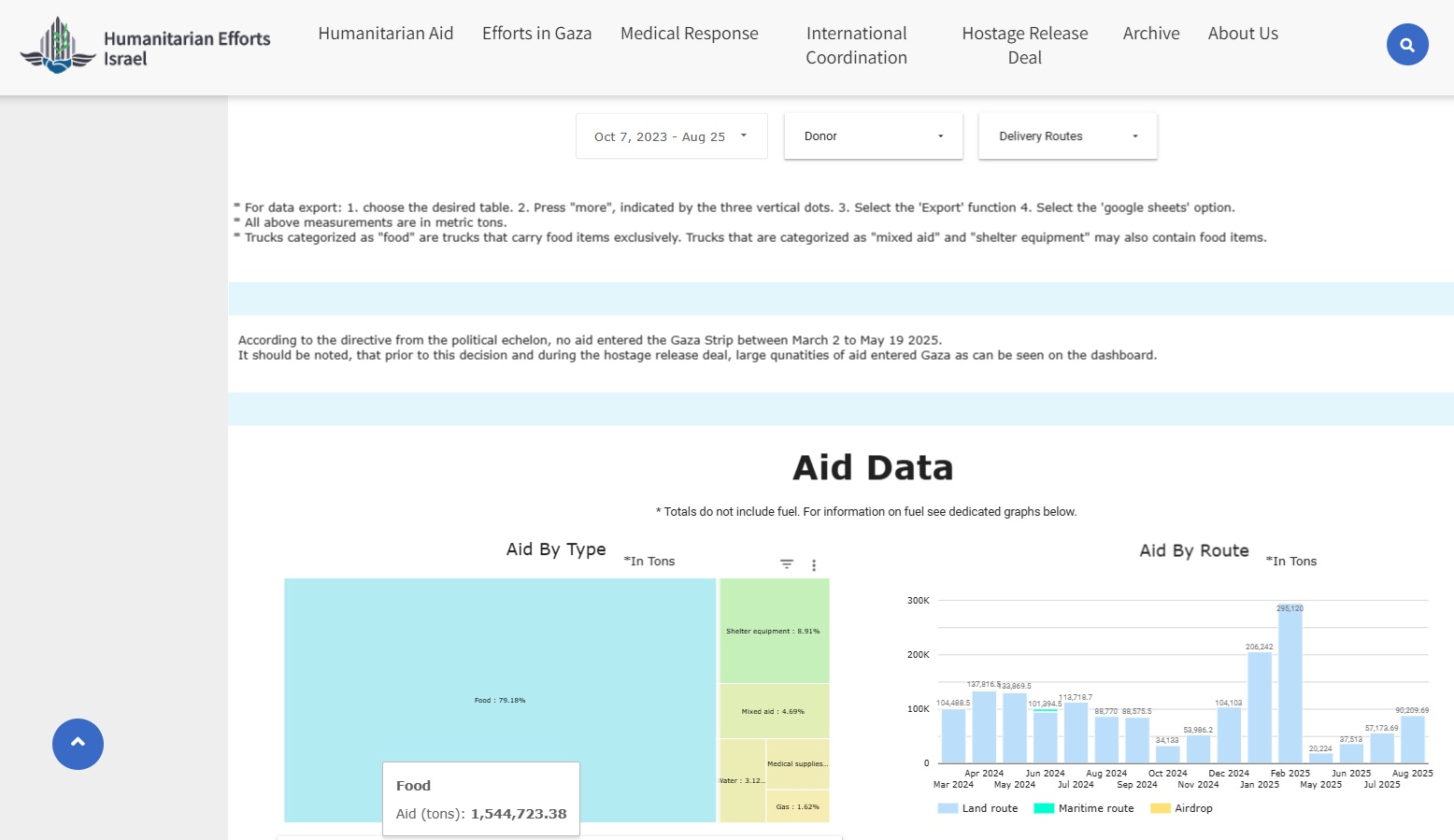Open the three-dot more options menu

tap(814, 565)
